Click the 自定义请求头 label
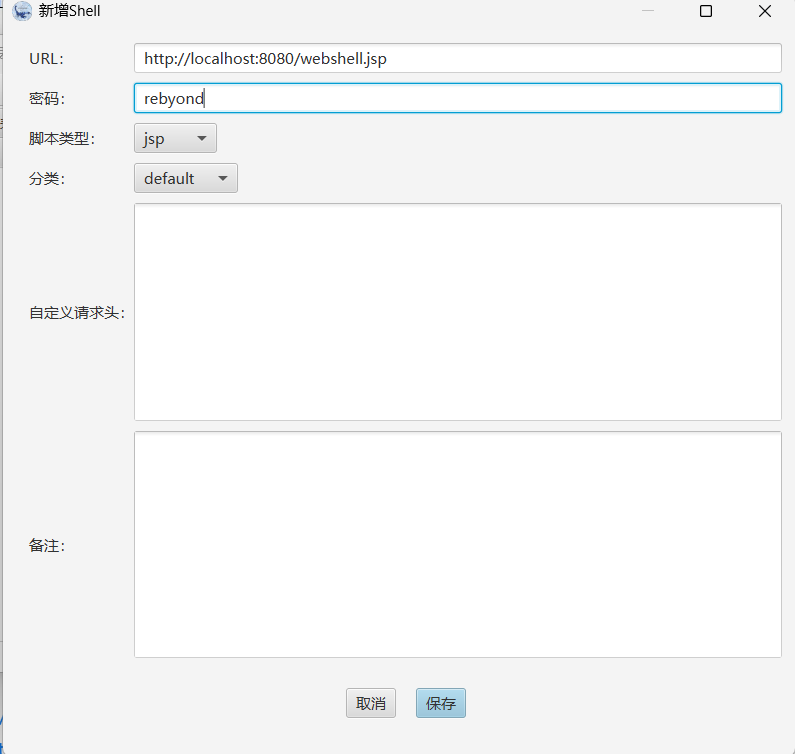The height and width of the screenshot is (754, 795). (78, 313)
